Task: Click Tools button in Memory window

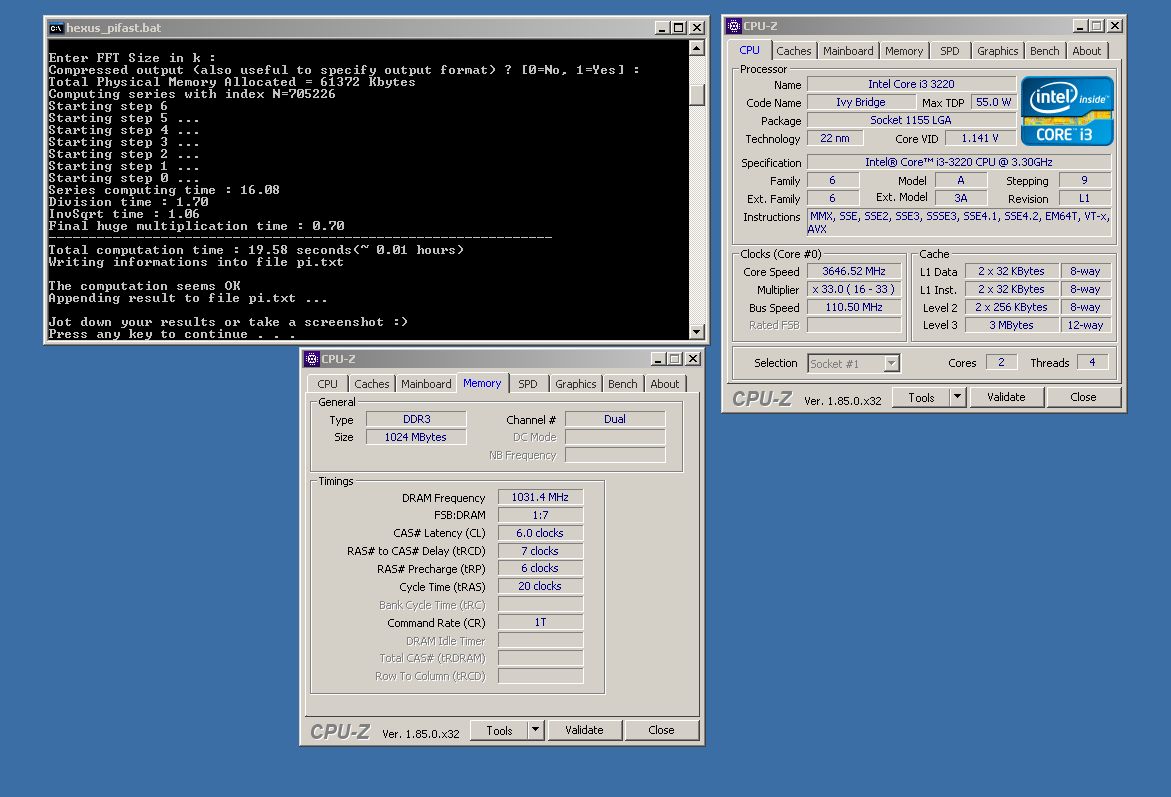Action: click(x=499, y=731)
